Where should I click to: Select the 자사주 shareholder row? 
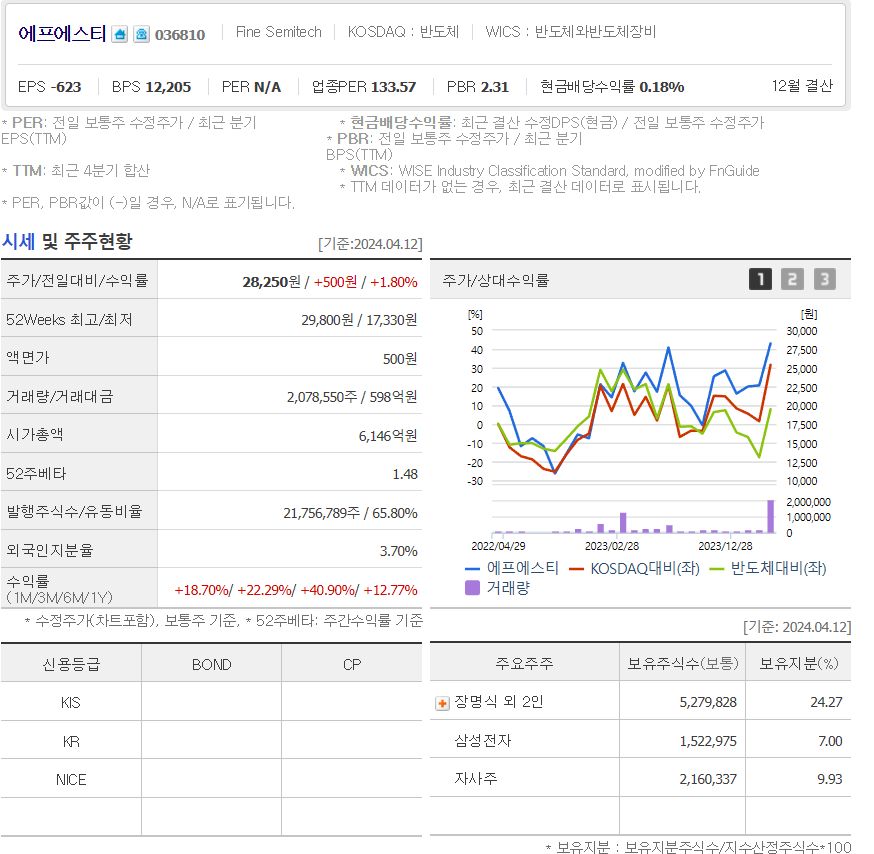coord(640,779)
